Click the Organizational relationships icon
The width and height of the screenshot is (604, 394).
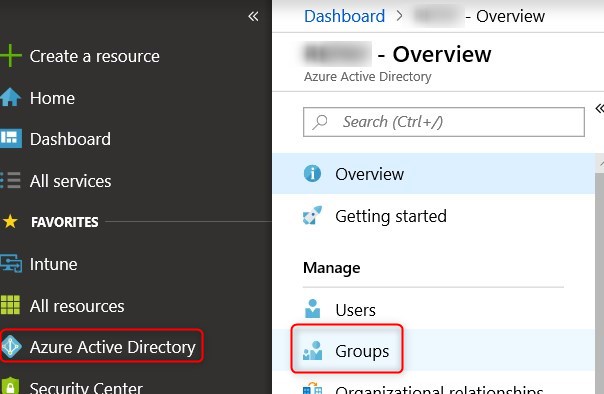[312, 388]
